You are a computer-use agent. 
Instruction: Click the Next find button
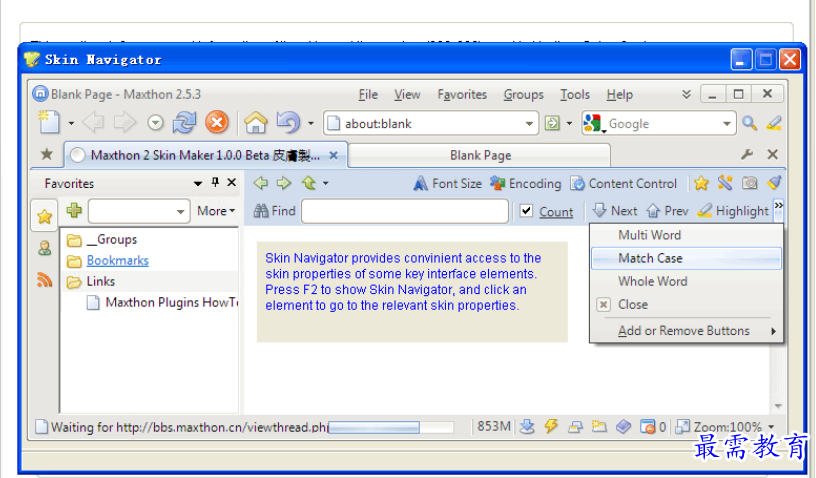tap(615, 211)
